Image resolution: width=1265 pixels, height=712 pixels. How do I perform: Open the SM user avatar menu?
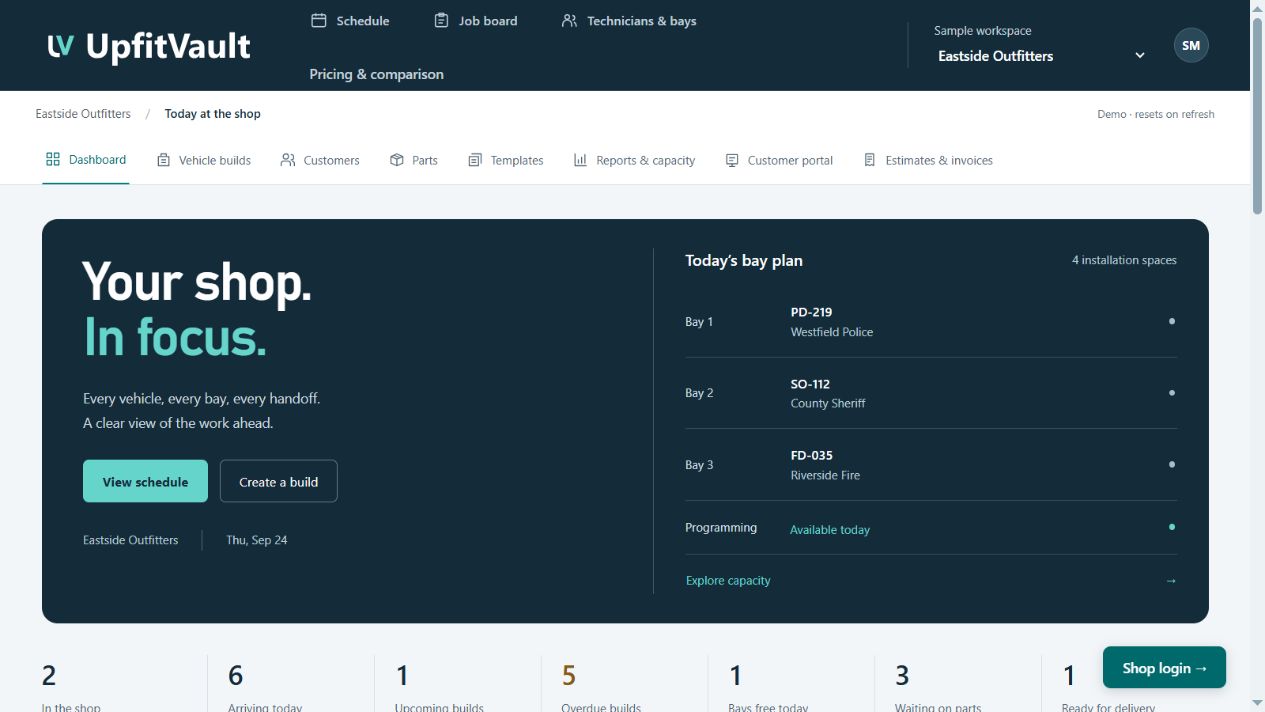[1191, 45]
